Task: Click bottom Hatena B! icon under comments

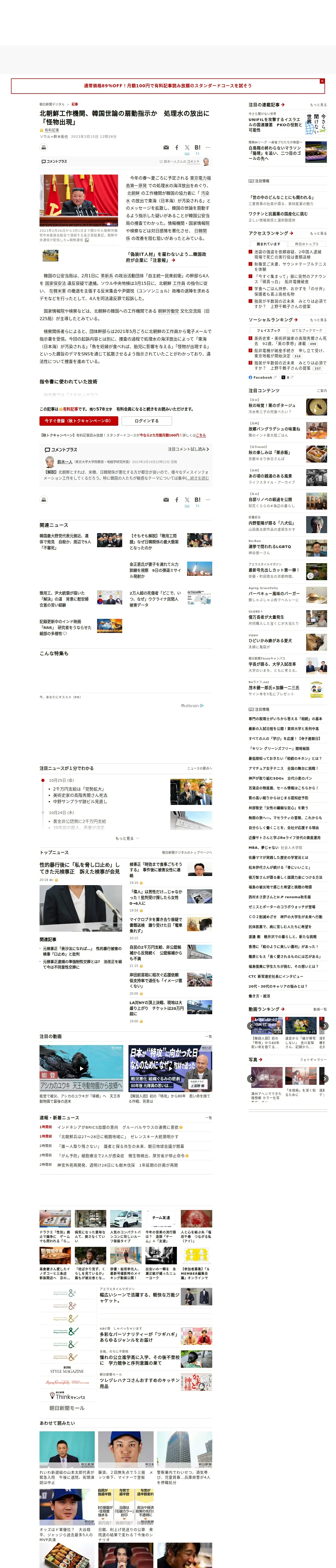Action: click(x=198, y=500)
